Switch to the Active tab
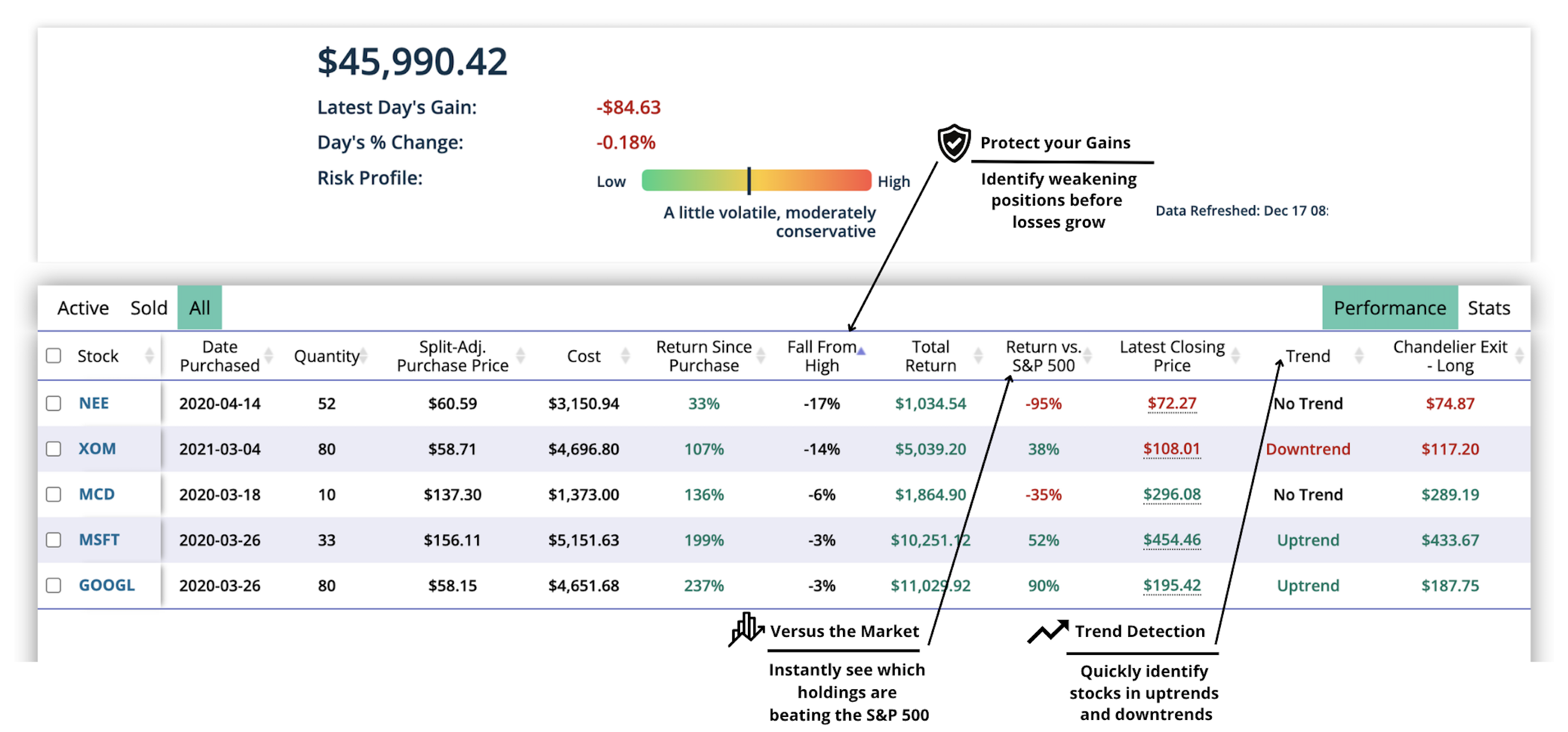This screenshot has height=732, width=1568. click(x=83, y=308)
